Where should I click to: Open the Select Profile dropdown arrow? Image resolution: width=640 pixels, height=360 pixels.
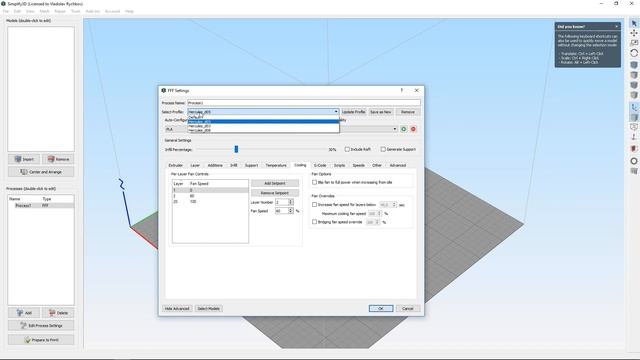click(336, 112)
